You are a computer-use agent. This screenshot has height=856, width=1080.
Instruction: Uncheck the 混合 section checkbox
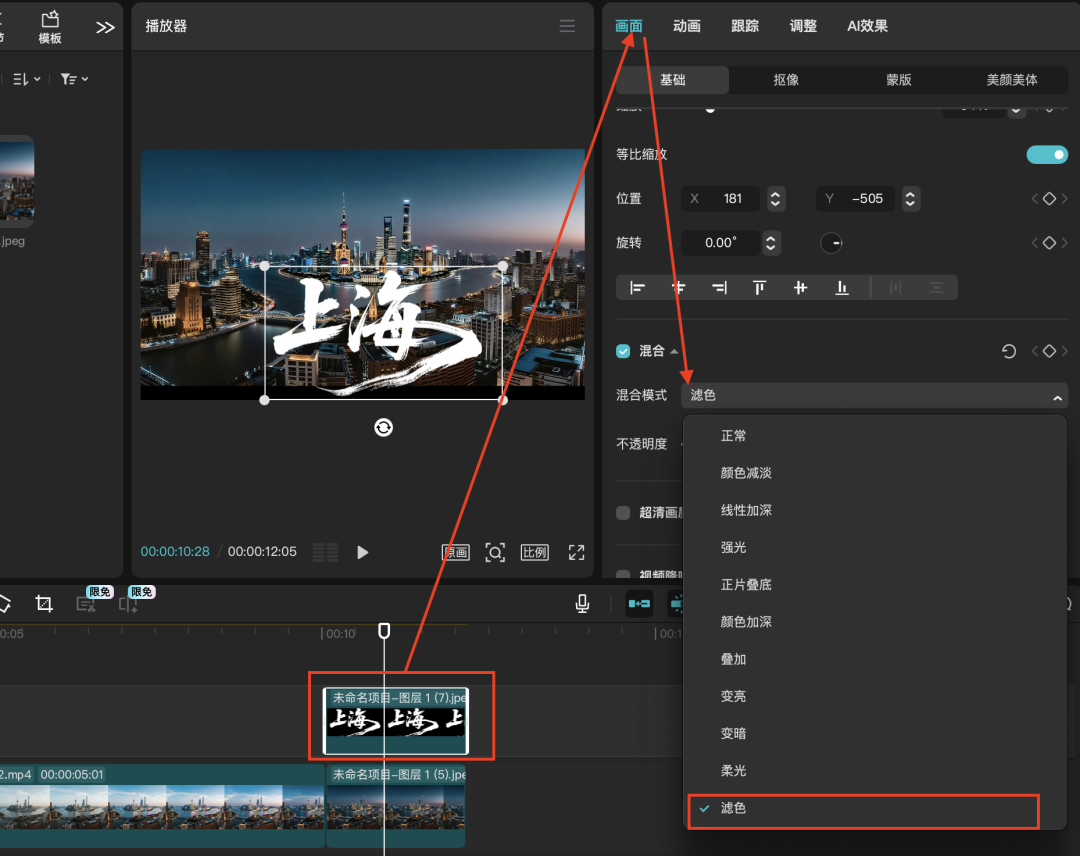[x=621, y=350]
